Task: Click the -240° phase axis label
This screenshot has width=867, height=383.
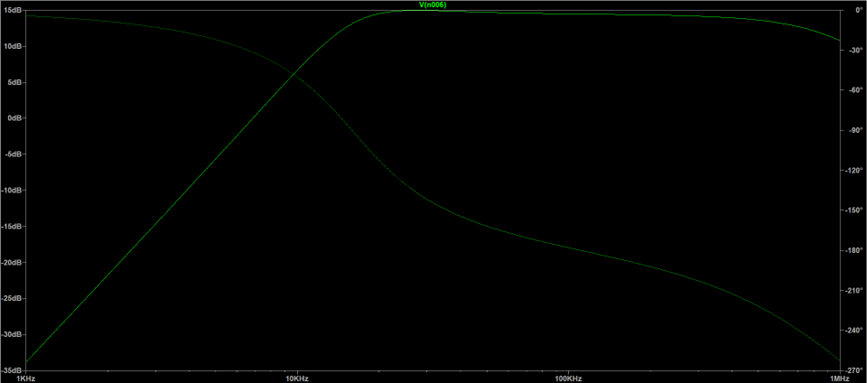Action: point(855,330)
